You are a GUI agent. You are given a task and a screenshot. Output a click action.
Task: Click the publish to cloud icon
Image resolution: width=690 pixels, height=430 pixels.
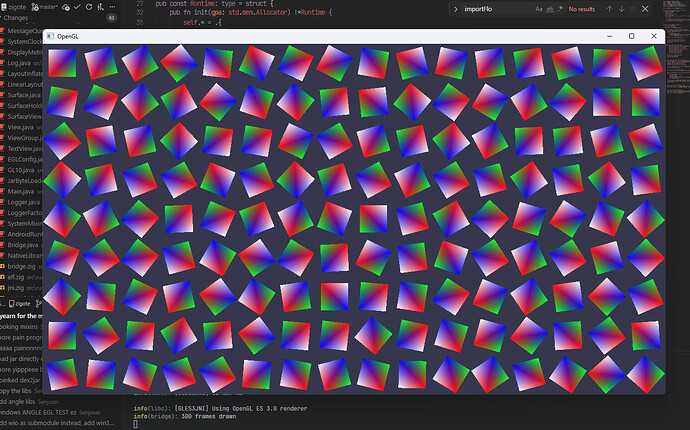tap(66, 7)
